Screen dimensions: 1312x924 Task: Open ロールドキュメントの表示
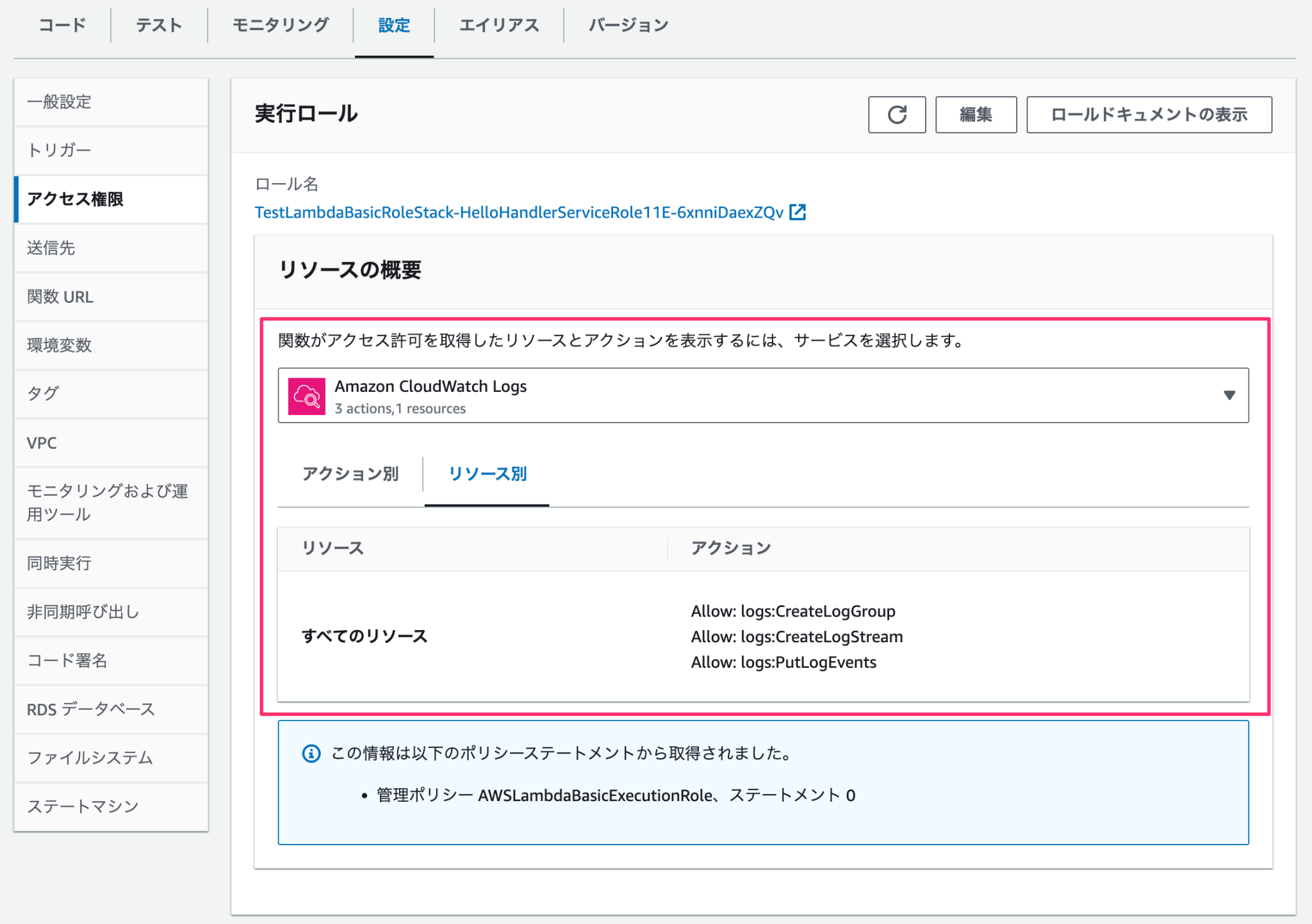pos(1149,115)
